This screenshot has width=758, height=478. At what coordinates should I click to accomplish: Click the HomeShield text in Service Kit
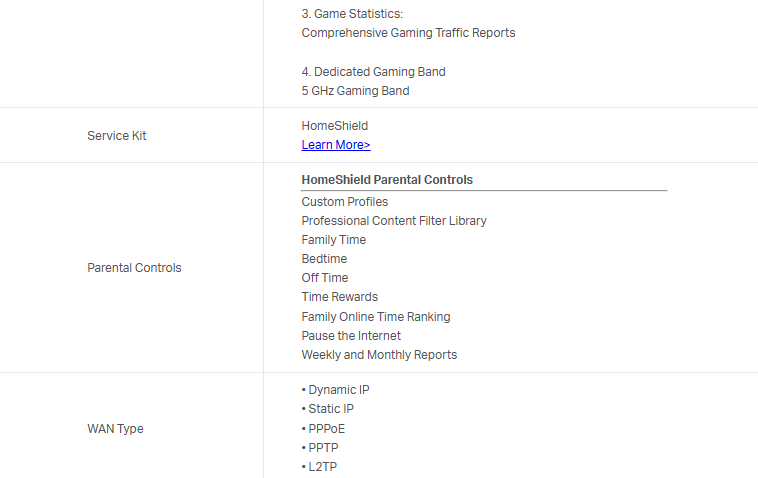point(335,126)
